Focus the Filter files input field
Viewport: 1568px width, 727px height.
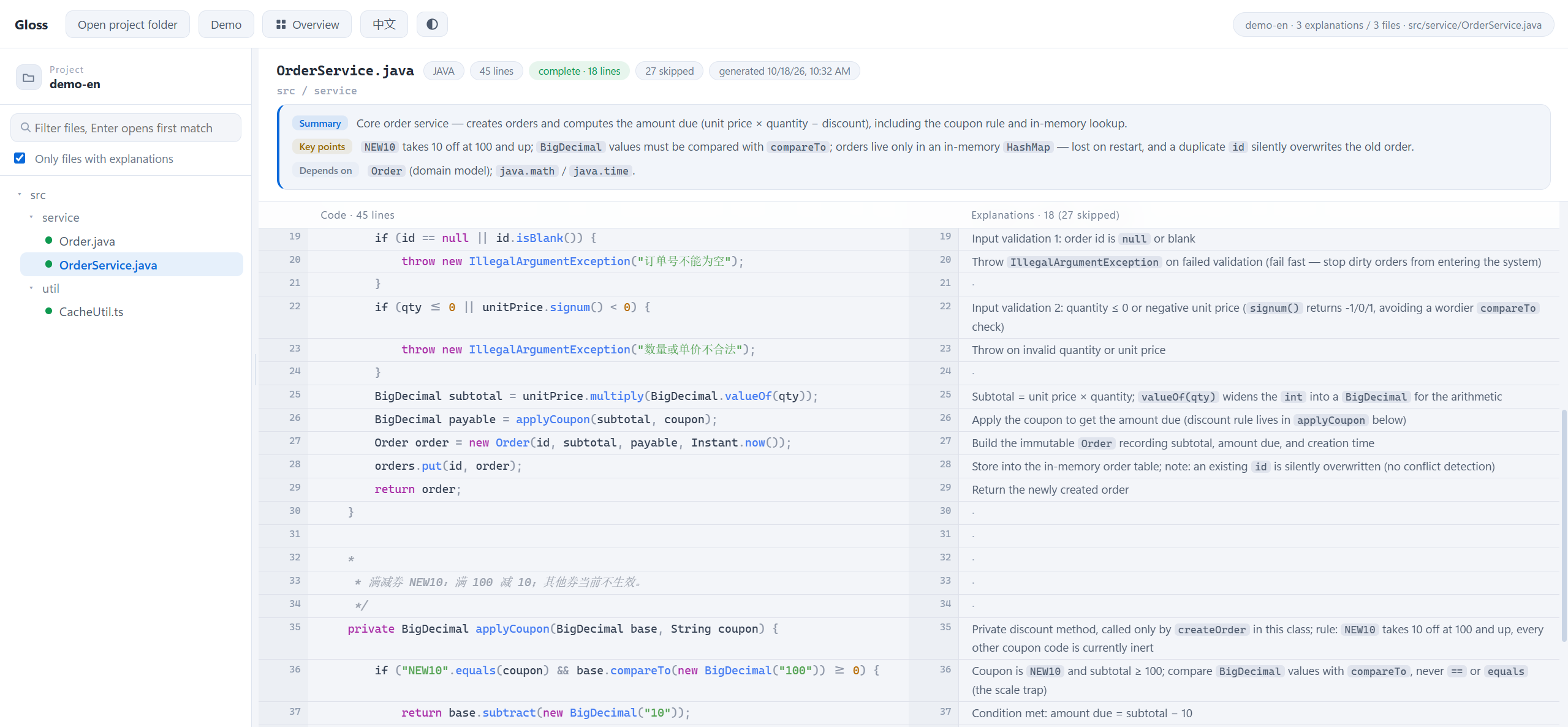click(126, 127)
